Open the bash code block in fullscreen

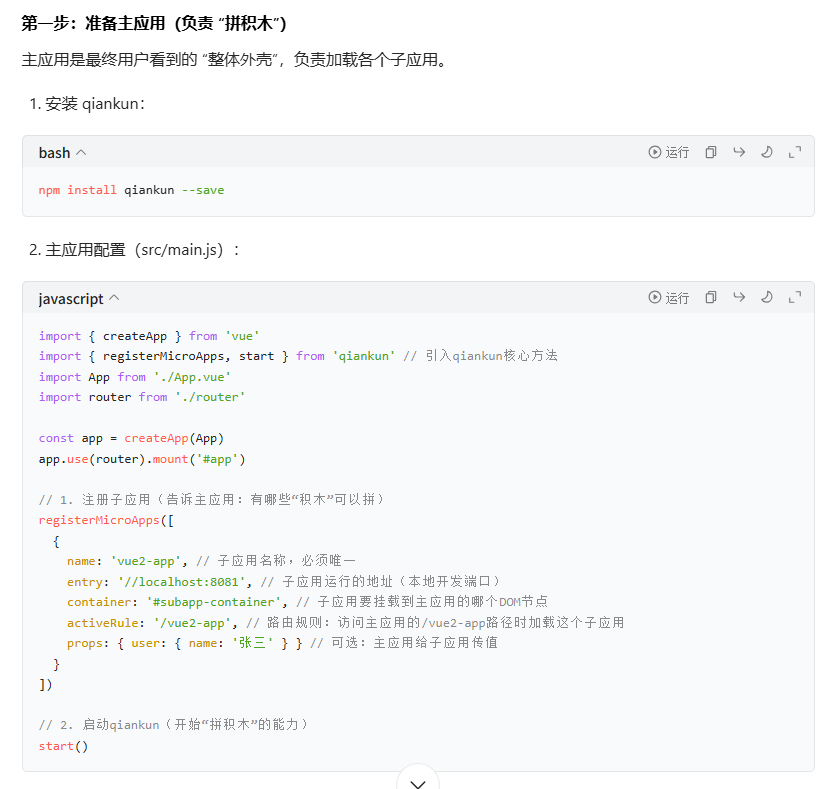795,152
